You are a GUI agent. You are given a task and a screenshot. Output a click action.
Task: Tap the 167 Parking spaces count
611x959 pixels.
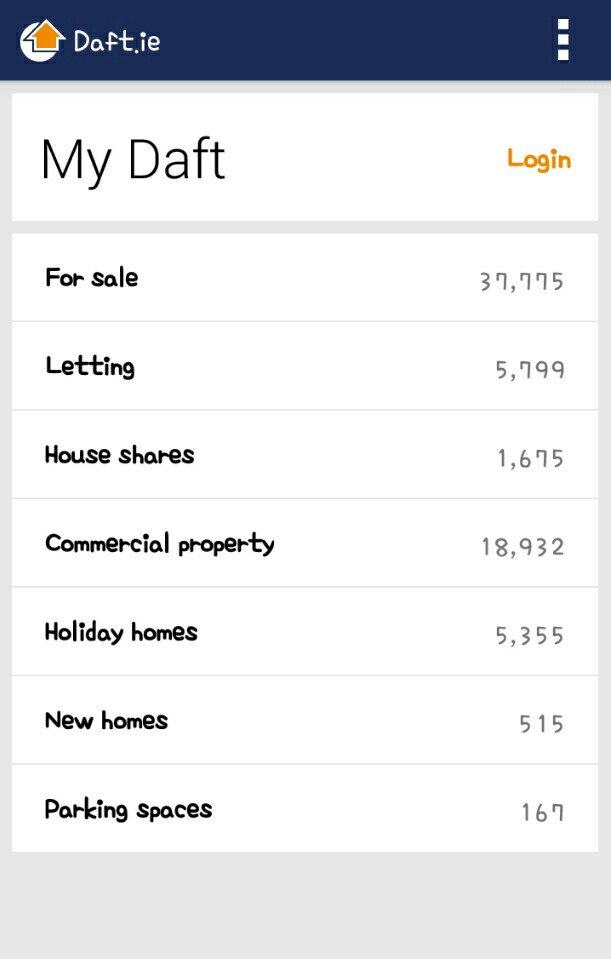tap(542, 812)
